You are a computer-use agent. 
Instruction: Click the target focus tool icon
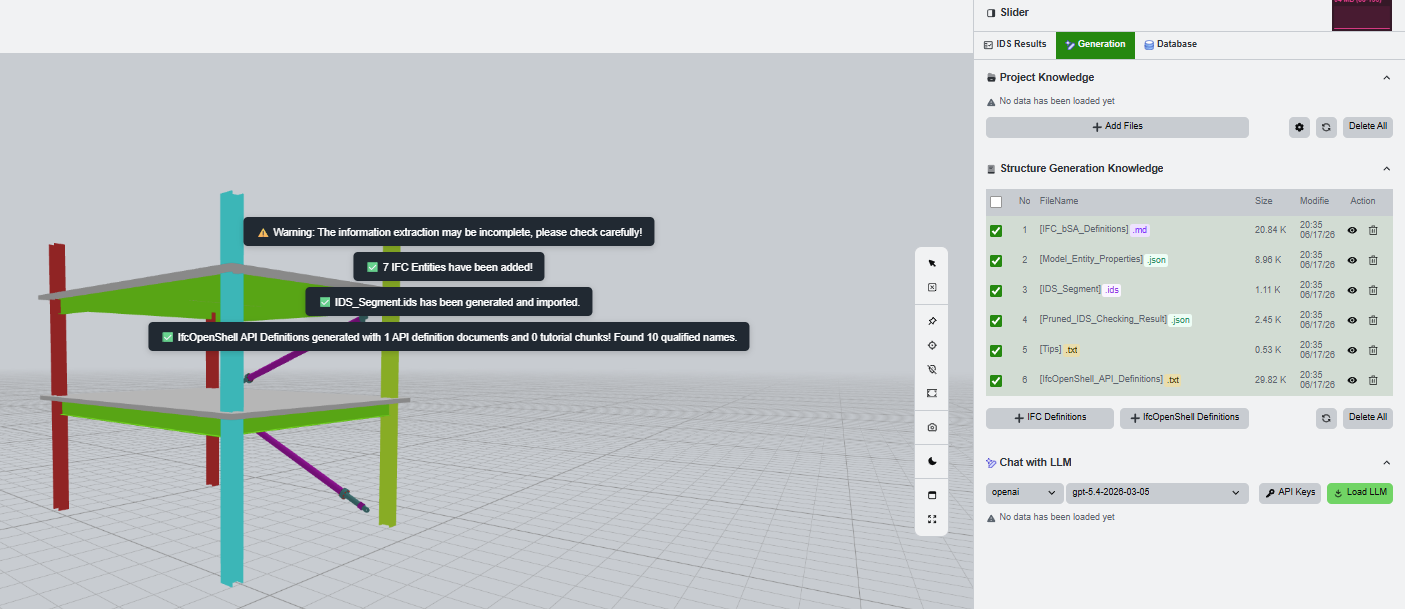pos(932,345)
